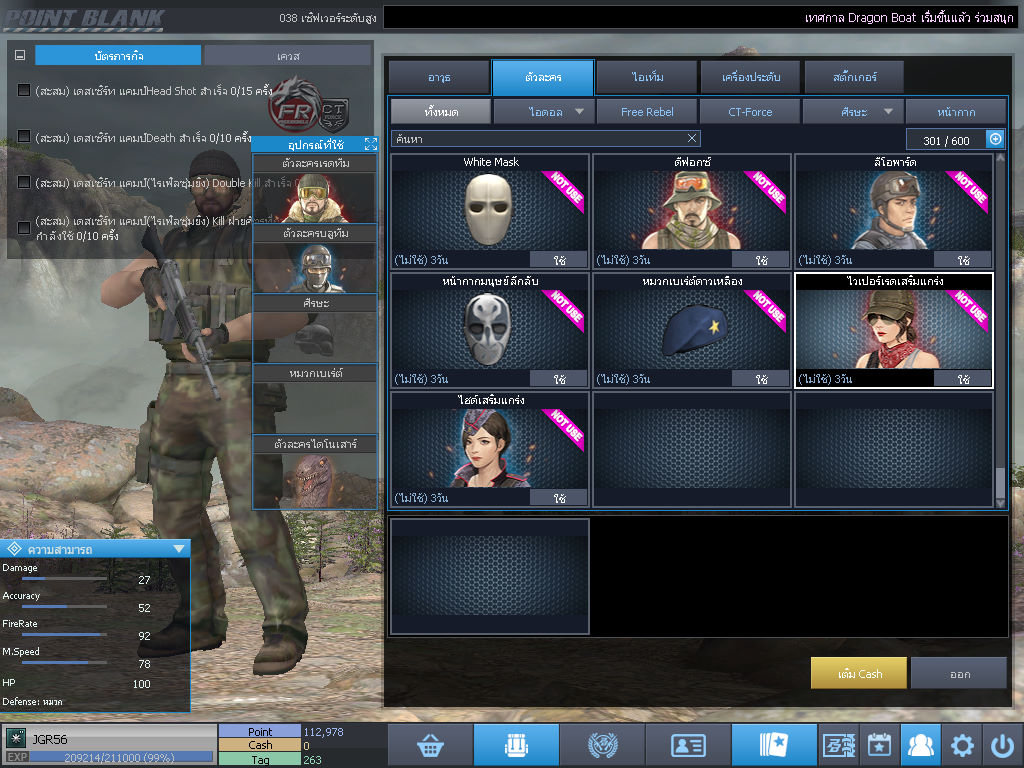
Task: Open the coupon ticket icon
Action: tap(839, 745)
